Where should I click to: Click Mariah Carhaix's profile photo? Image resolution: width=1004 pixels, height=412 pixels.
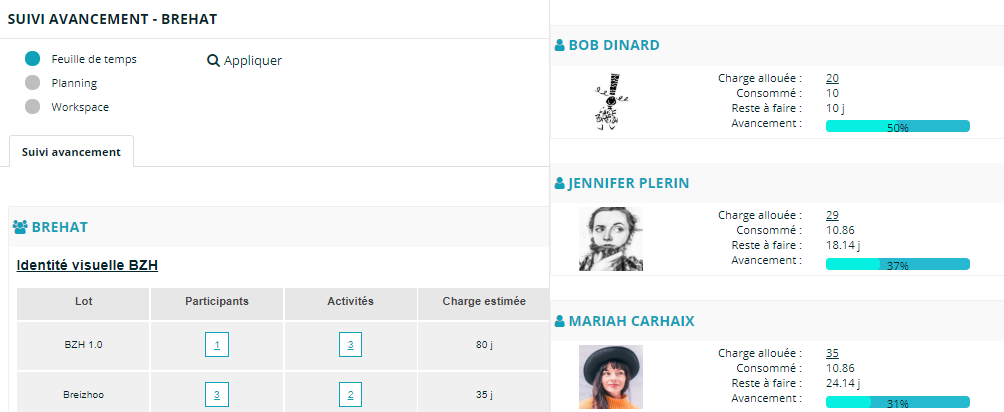point(611,377)
